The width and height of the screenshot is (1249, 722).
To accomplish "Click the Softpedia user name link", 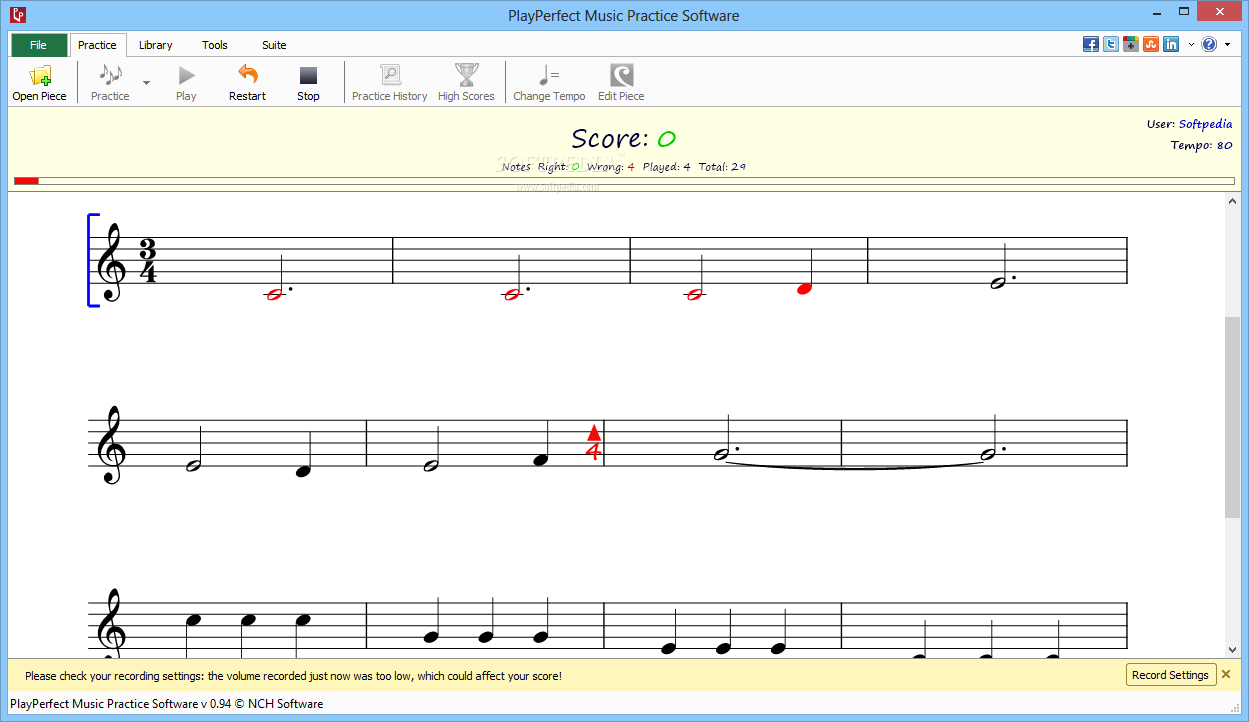I will click(1205, 124).
